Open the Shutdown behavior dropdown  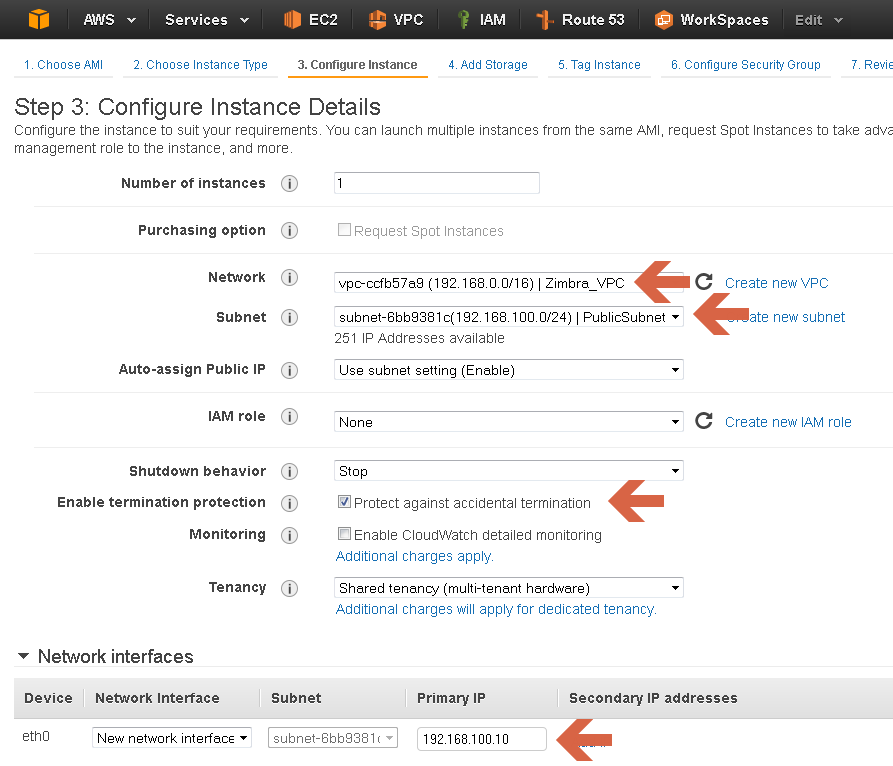click(509, 470)
